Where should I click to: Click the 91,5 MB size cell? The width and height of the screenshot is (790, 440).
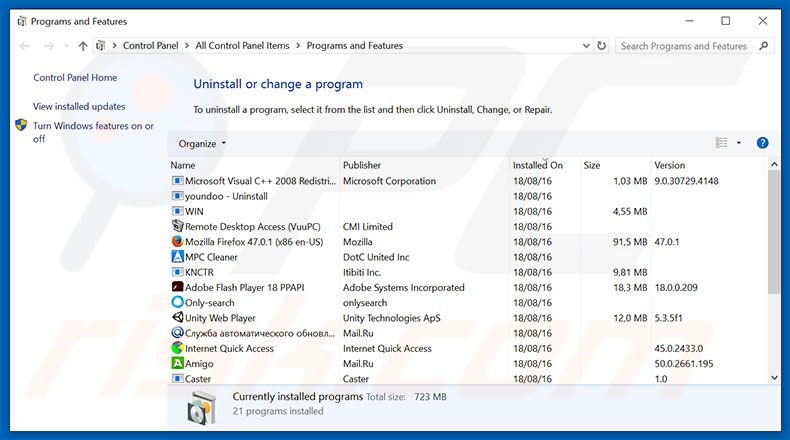tap(630, 242)
